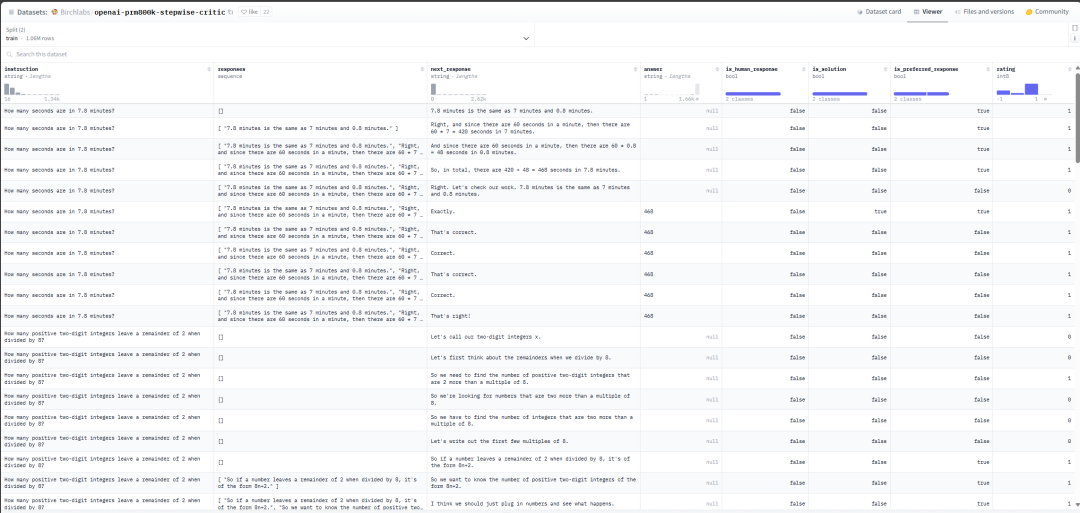Click the Datasets icon in the header
The image size is (1080, 513).
tap(11, 12)
